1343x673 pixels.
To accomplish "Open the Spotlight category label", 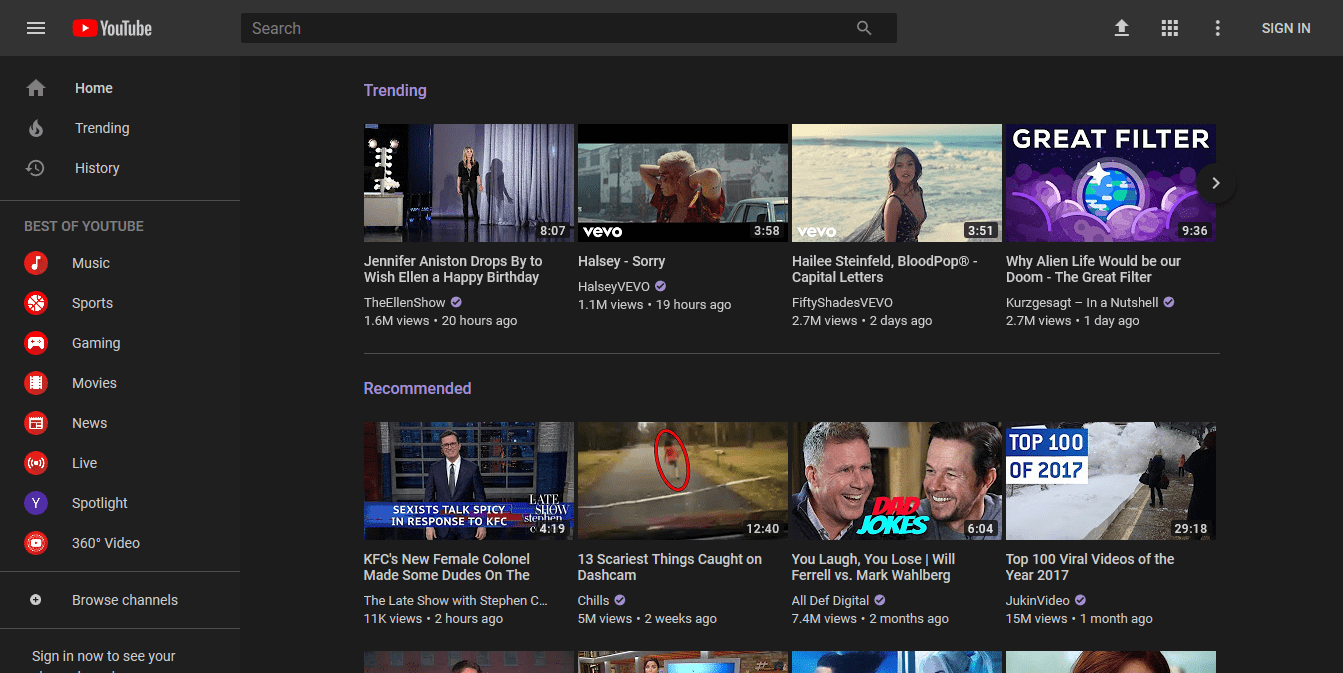I will (x=100, y=503).
